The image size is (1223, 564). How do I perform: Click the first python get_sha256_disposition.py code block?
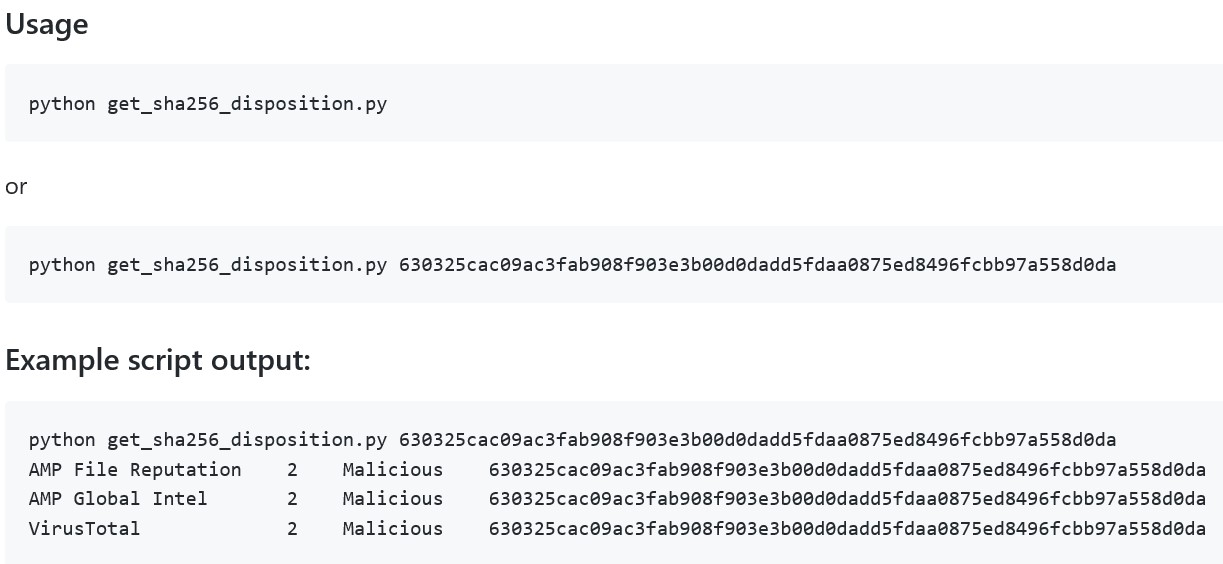(207, 103)
